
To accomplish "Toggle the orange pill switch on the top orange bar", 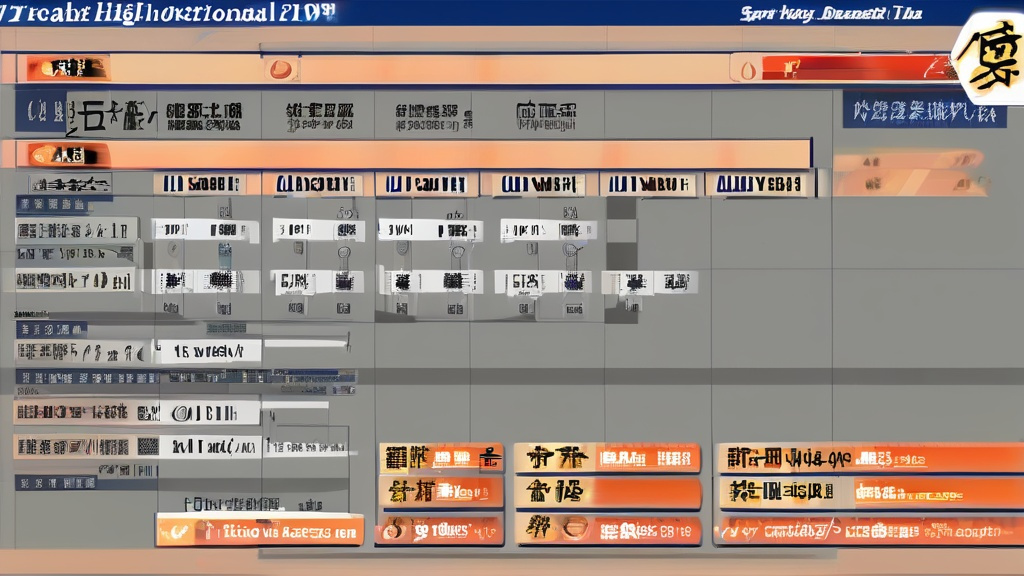I will (67, 68).
